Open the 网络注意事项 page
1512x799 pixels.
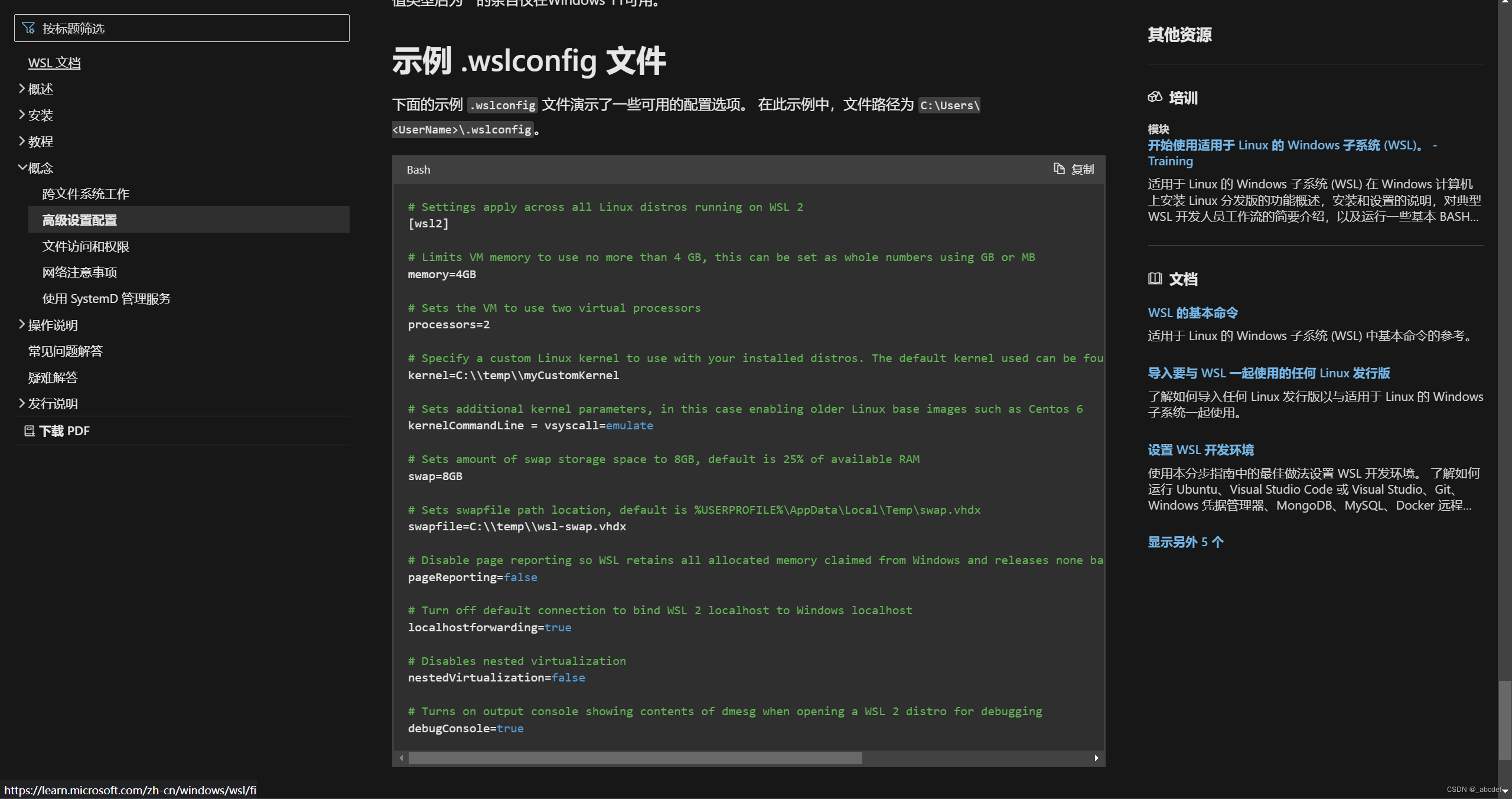coord(79,272)
